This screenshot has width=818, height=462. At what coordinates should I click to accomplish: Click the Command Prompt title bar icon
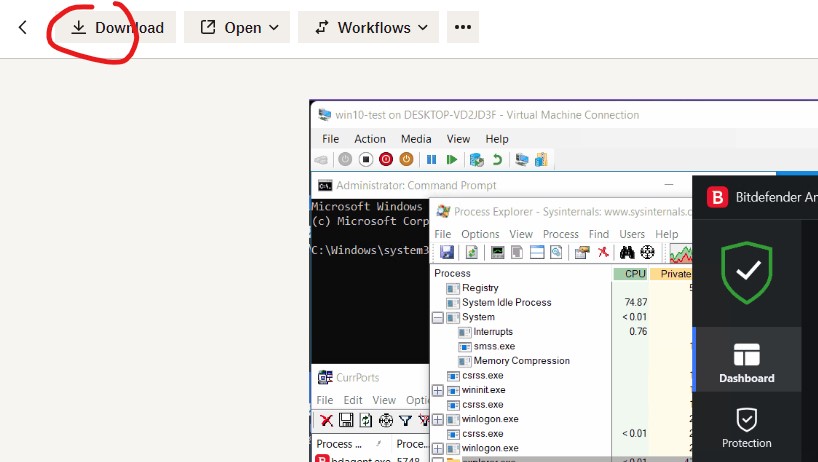pos(325,186)
